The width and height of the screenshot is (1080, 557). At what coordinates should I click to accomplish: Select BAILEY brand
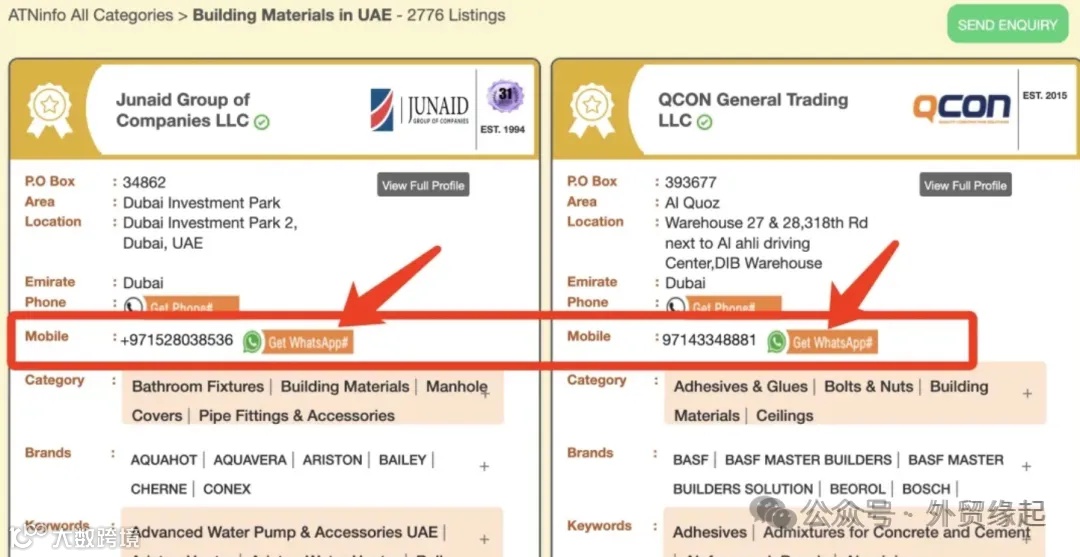point(402,460)
